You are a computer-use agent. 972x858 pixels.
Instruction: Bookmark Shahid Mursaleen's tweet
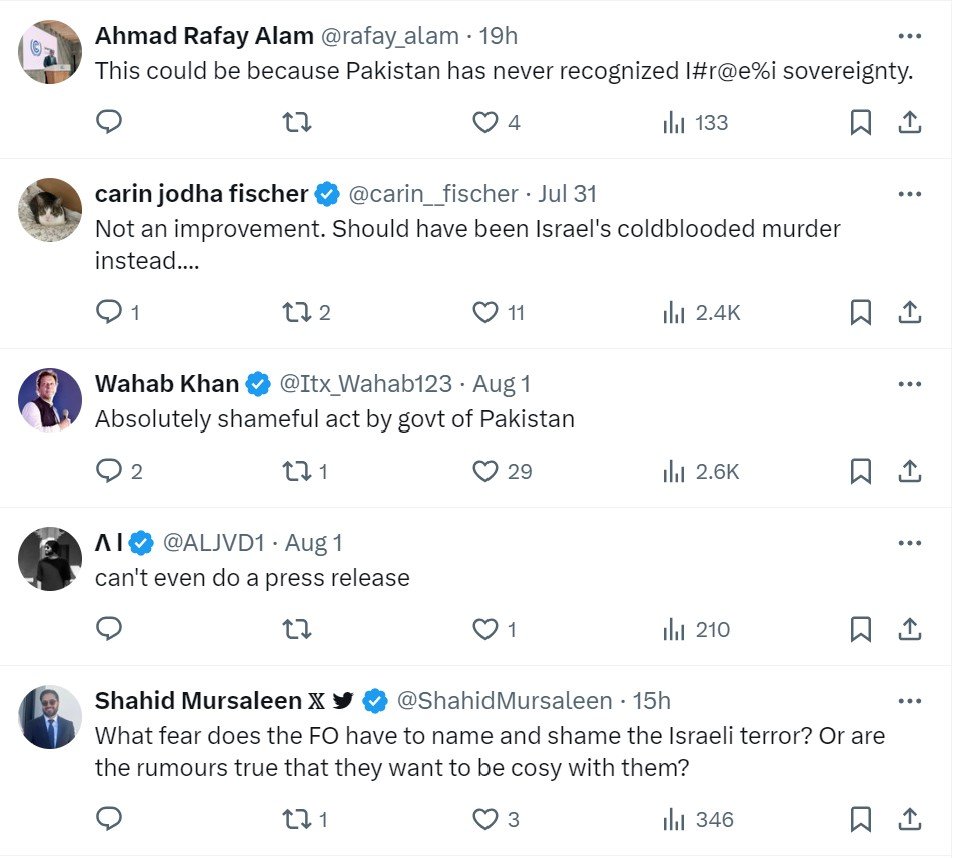860,820
